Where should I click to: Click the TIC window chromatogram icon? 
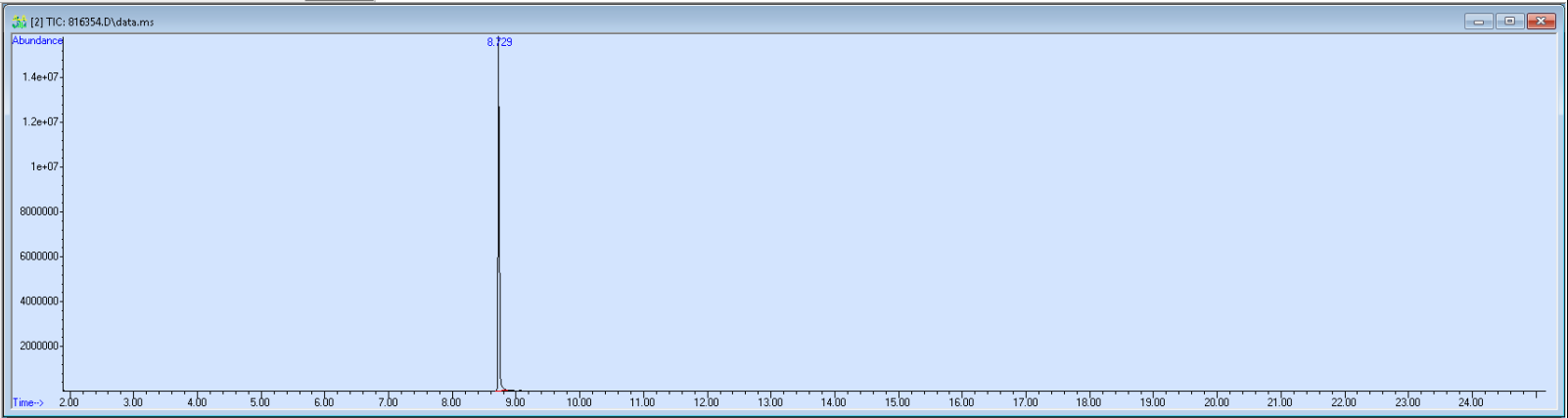coord(19,22)
